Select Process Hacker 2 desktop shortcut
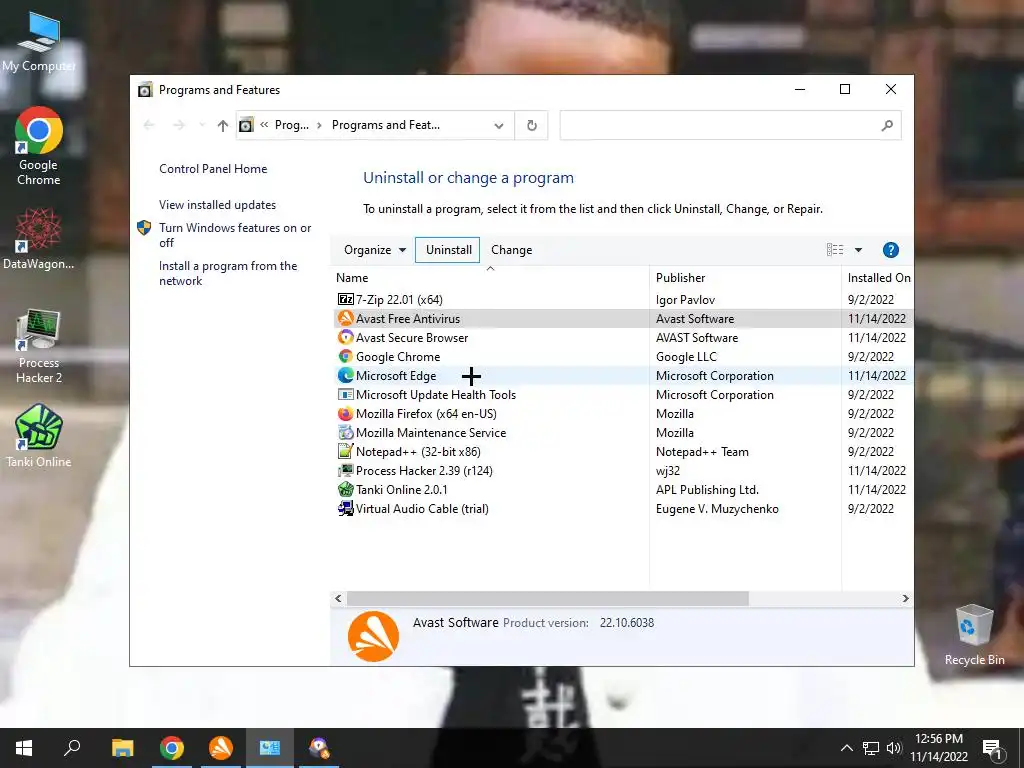 point(39,346)
